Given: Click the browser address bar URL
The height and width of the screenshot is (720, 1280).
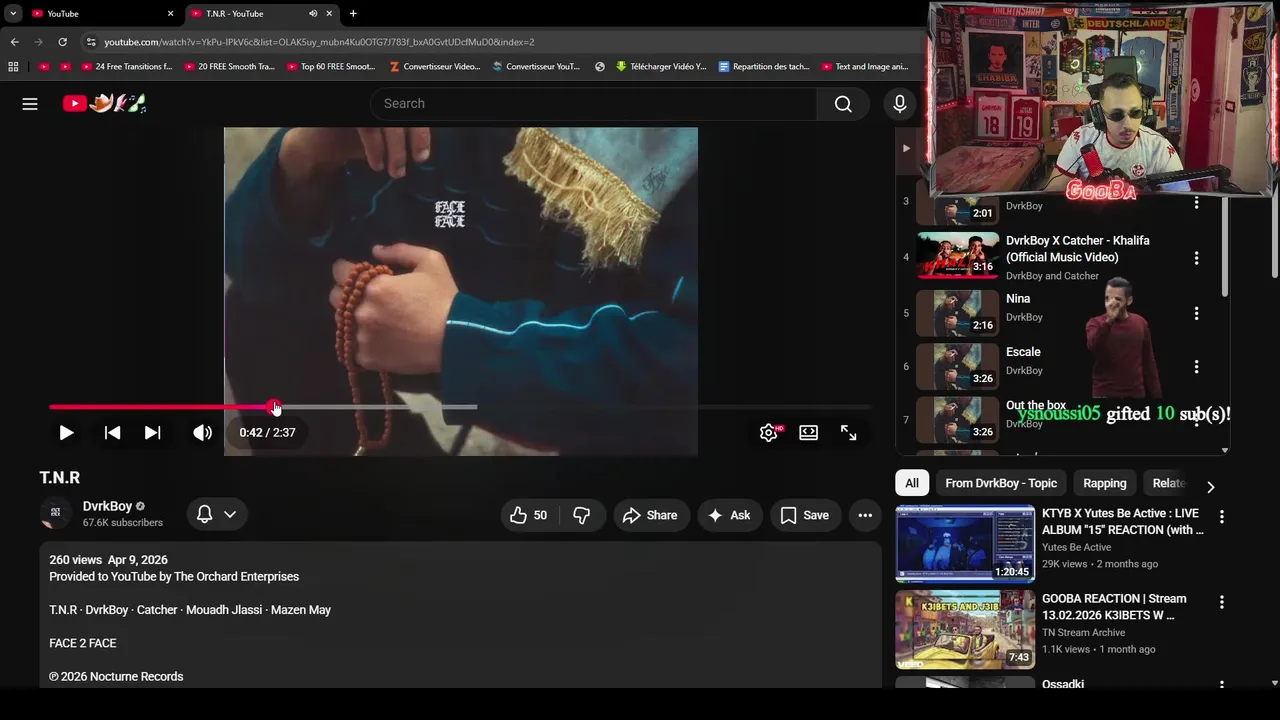Looking at the screenshot, I should click(x=319, y=42).
